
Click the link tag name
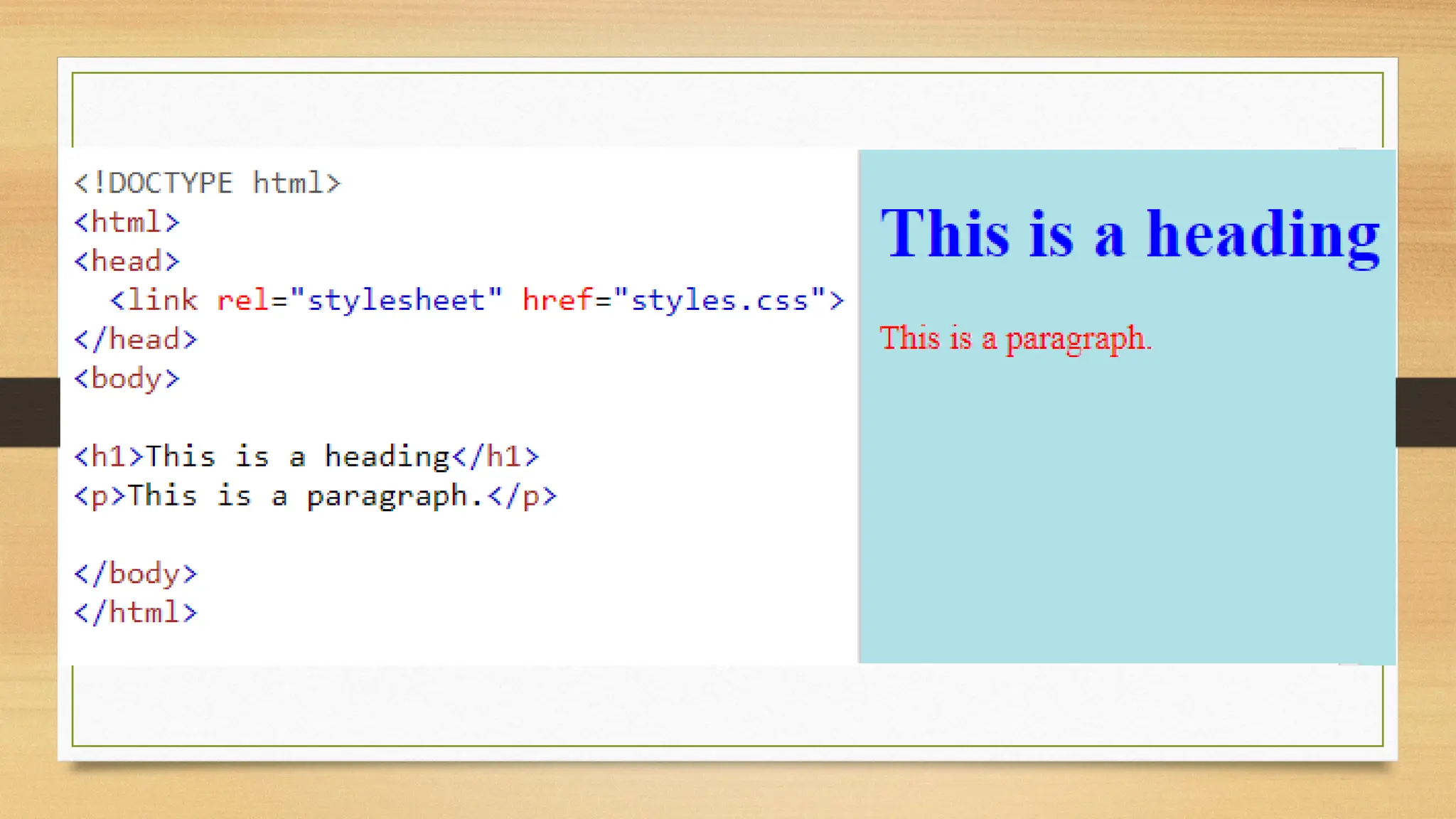point(162,301)
